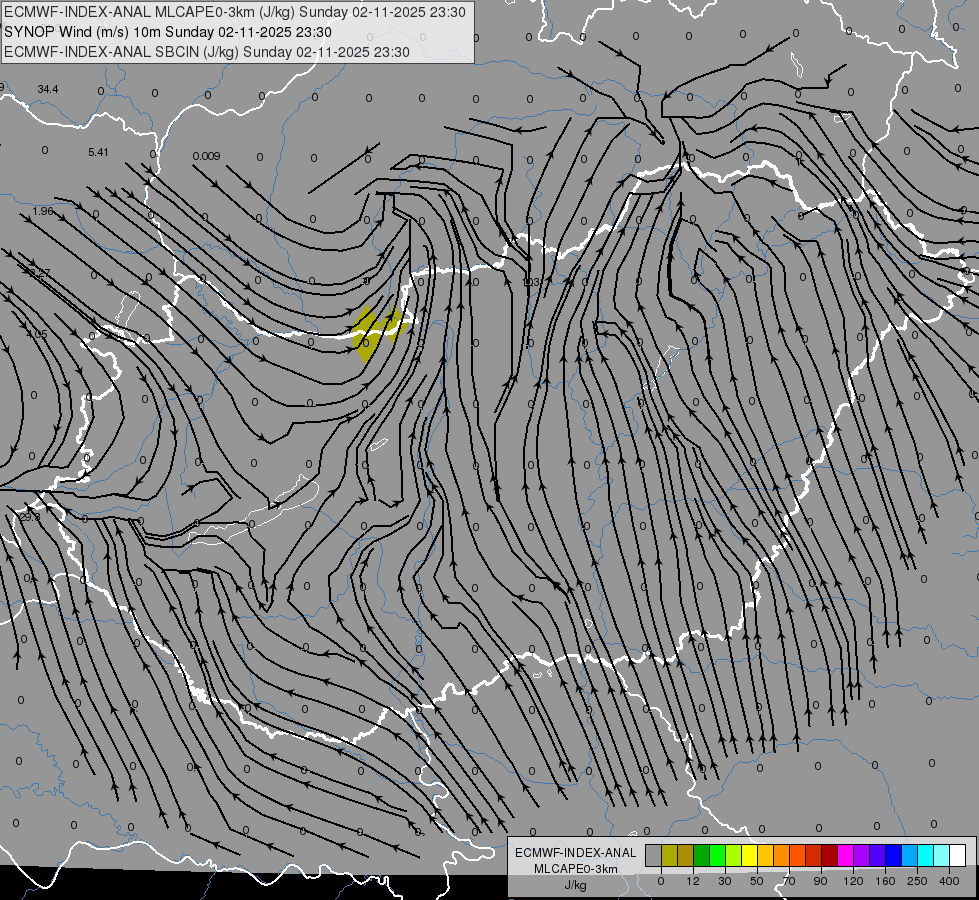Click the ECMWF-INDEX-ANAL legend title
The width and height of the screenshot is (979, 900).
click(x=576, y=853)
